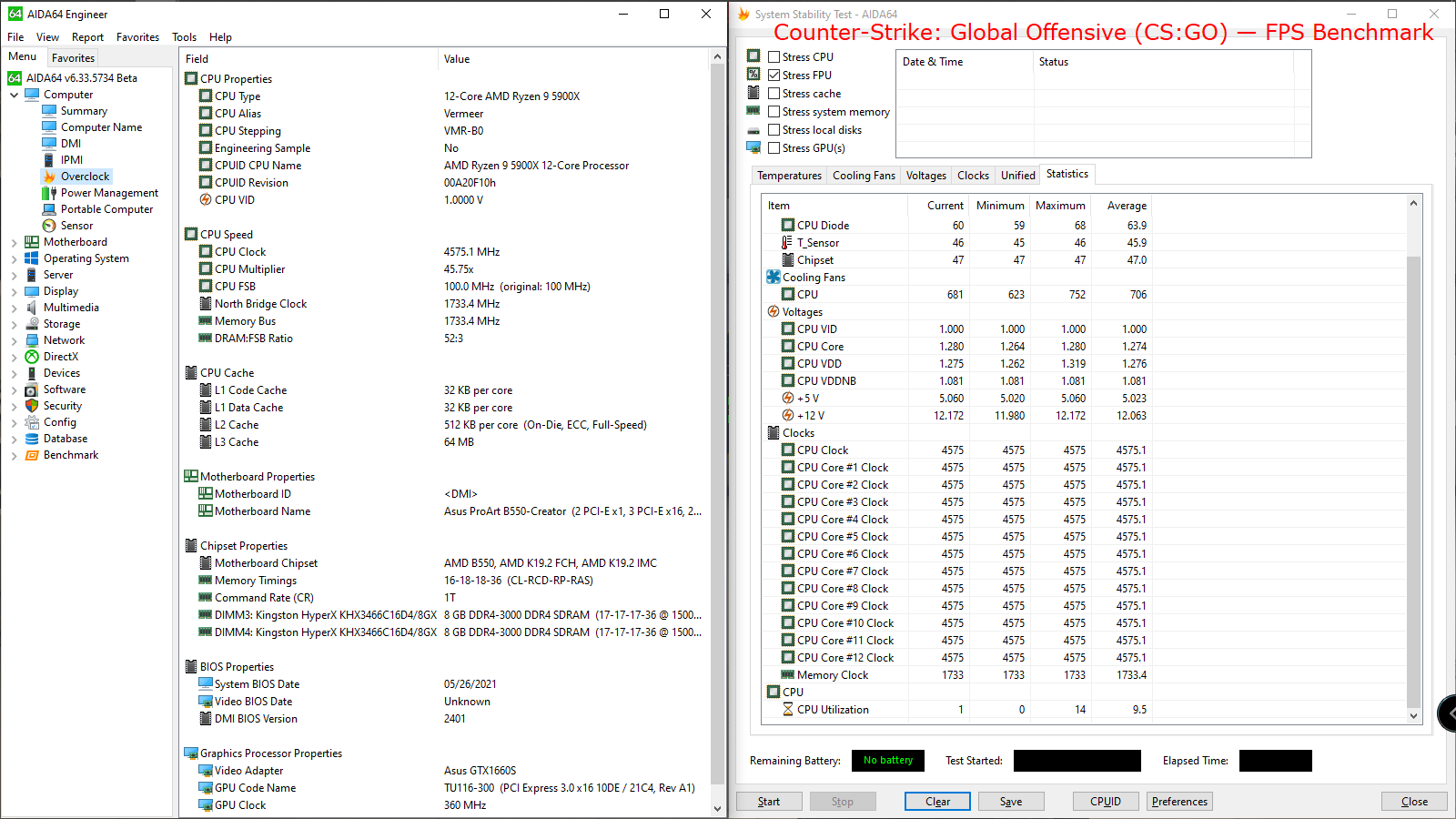Click the Security shield icon
The image size is (1456, 819).
(32, 406)
